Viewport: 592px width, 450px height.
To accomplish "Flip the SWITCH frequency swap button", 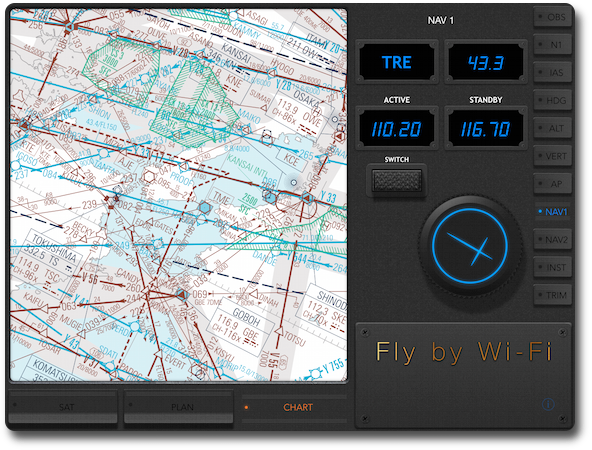I will coord(397,180).
